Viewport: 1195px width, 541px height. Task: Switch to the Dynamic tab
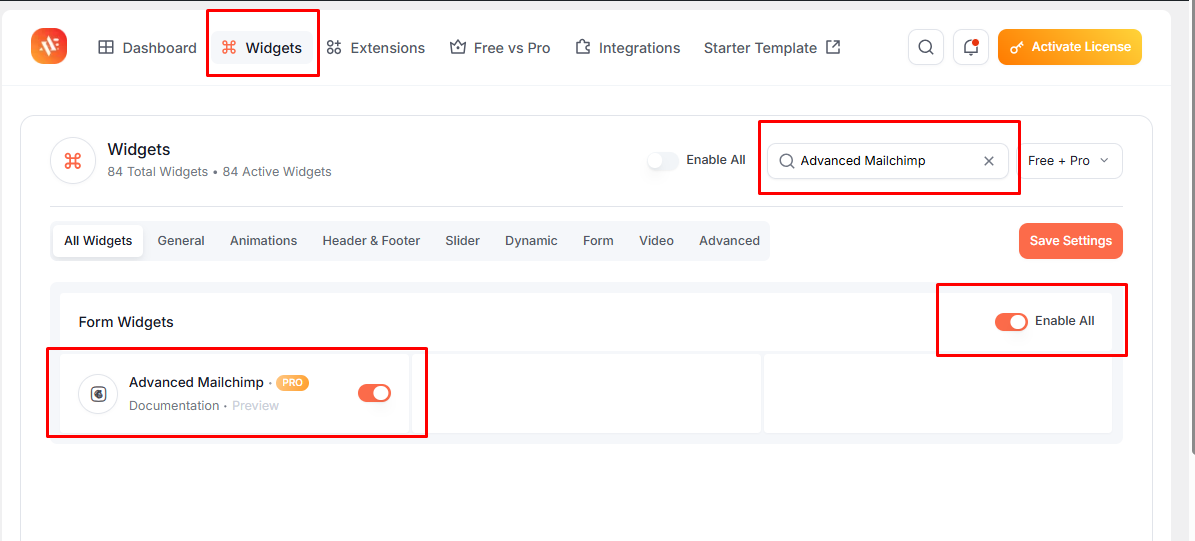(531, 241)
